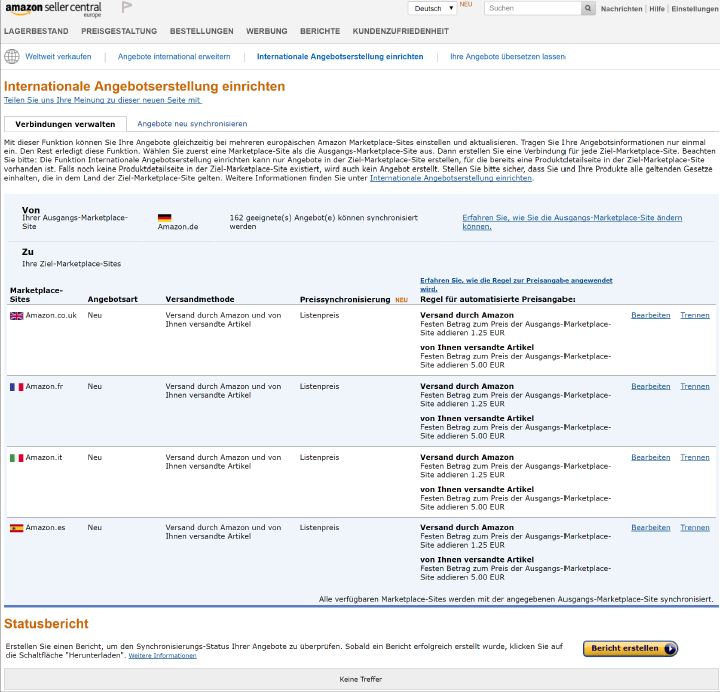Image resolution: width=720 pixels, height=692 pixels.
Task: Open the Deutsch language dropdown
Action: (x=432, y=8)
